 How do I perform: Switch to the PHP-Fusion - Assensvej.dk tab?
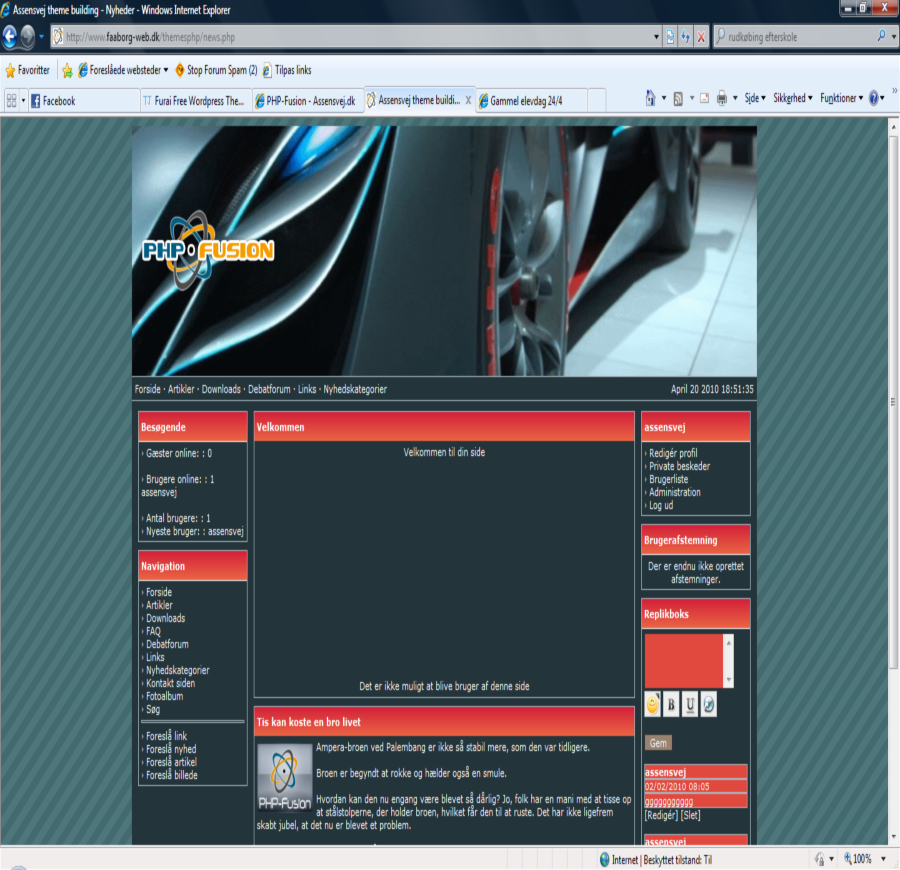(308, 101)
